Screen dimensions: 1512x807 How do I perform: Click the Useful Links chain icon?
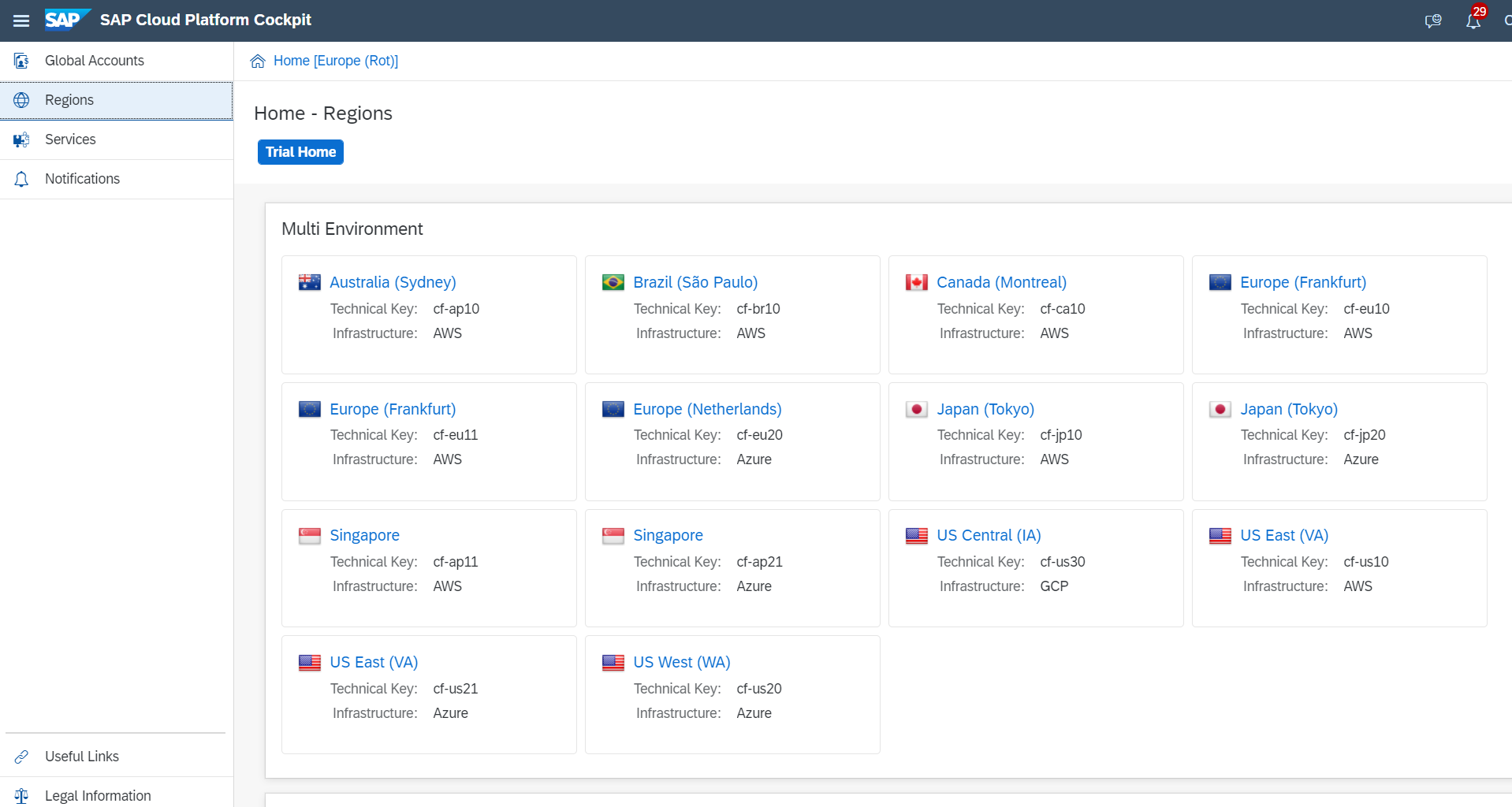point(21,757)
